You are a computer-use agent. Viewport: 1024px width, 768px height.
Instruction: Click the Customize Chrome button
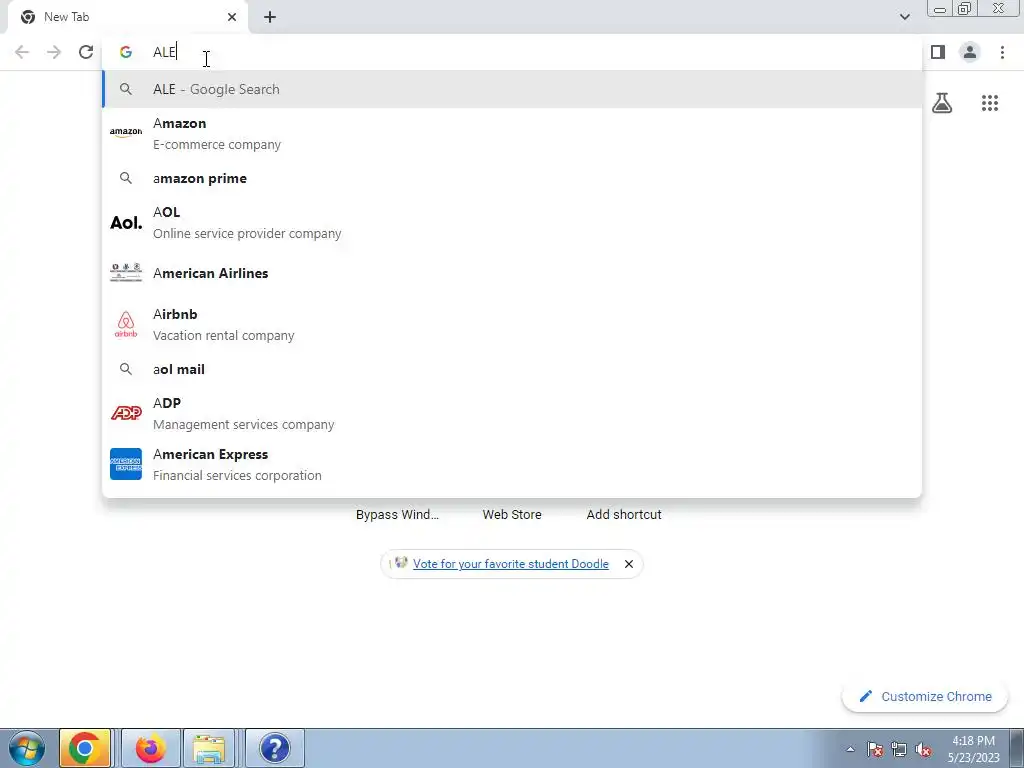pos(925,696)
